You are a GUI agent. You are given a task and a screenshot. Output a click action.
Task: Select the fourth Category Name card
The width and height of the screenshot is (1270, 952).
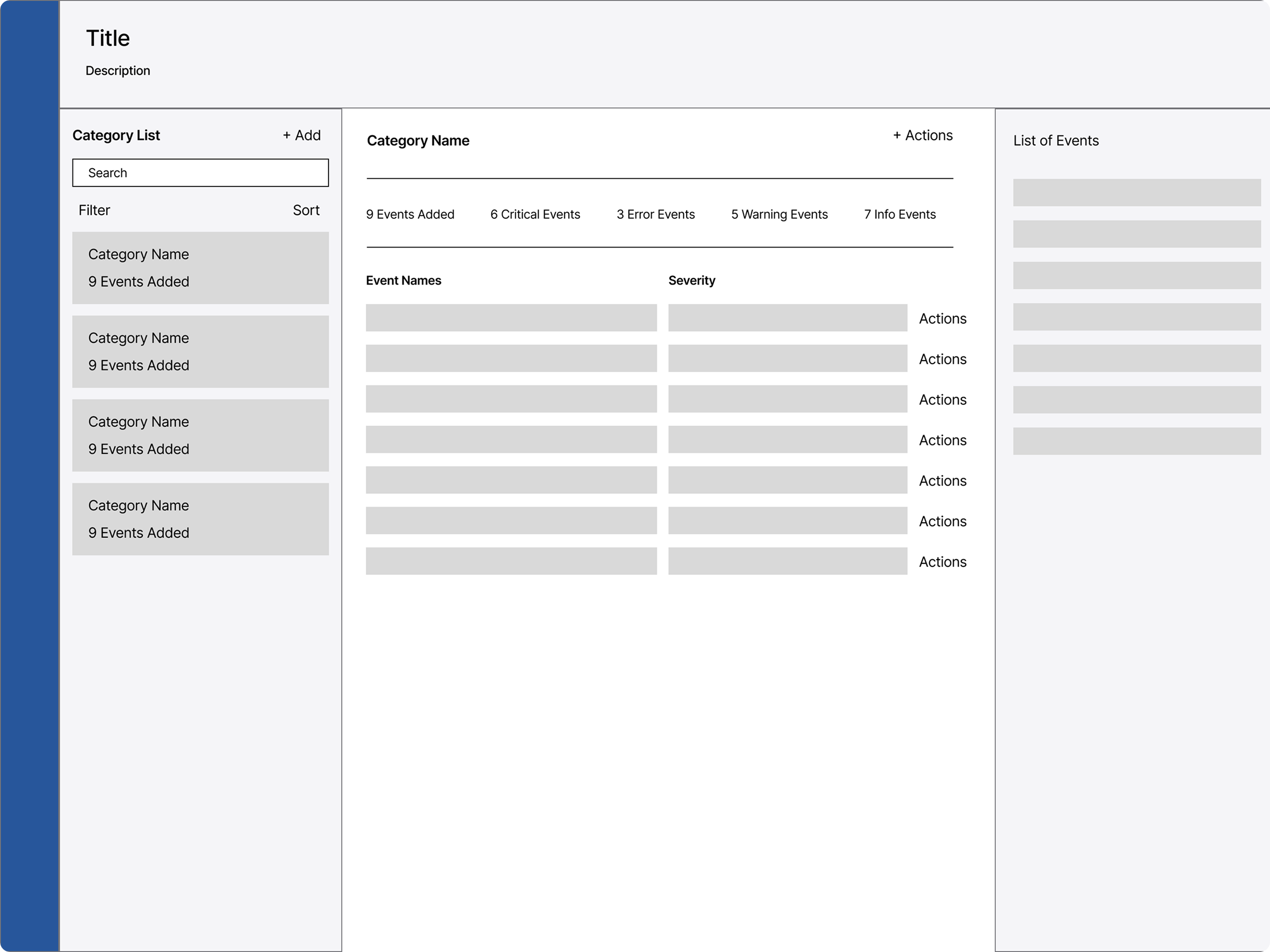click(200, 520)
